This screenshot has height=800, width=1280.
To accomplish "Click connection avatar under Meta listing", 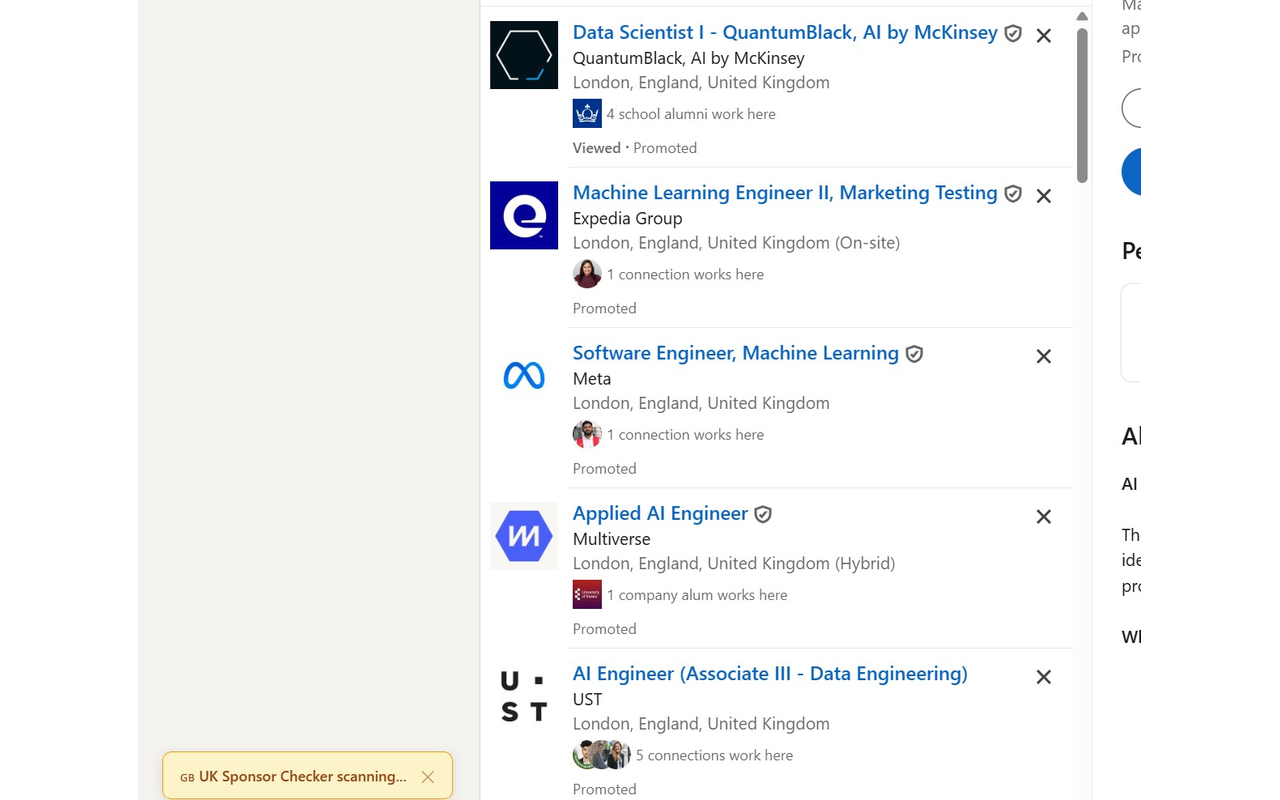I will [x=587, y=434].
